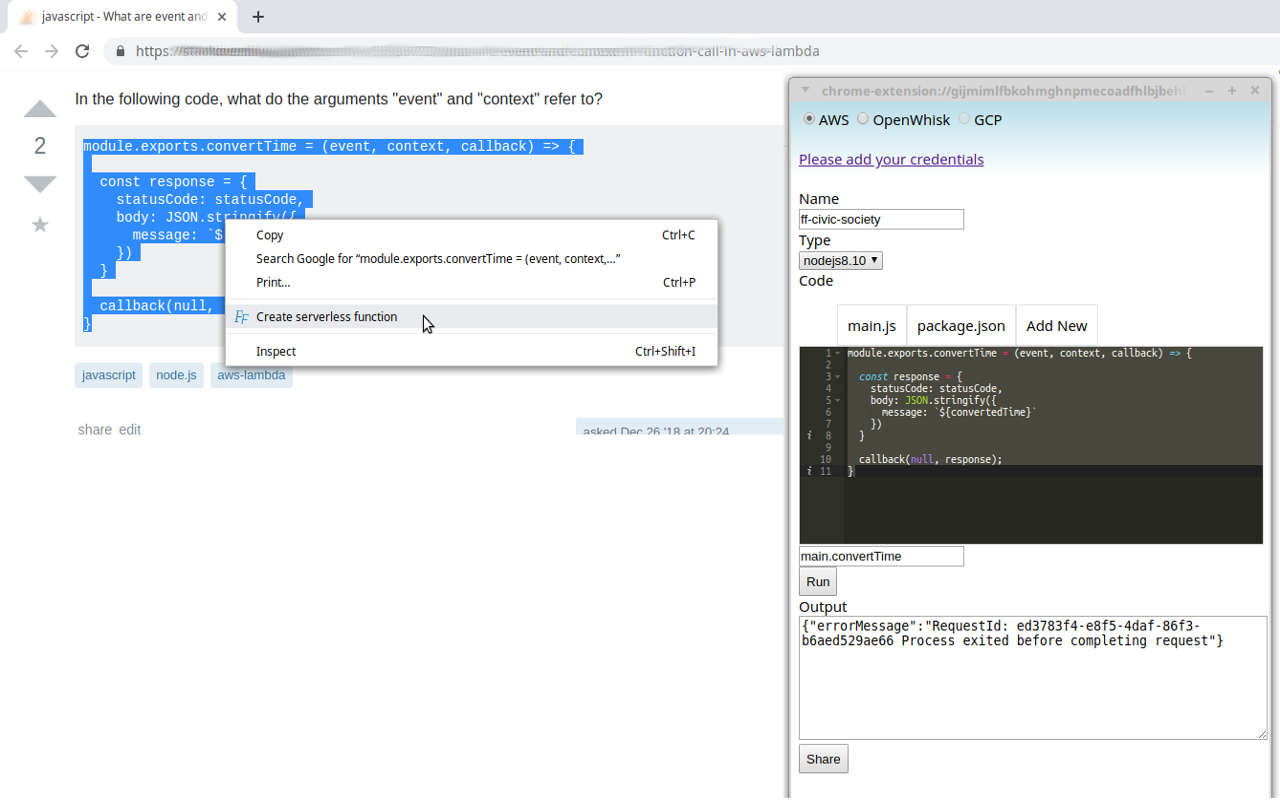Click the Share button

[x=823, y=759]
